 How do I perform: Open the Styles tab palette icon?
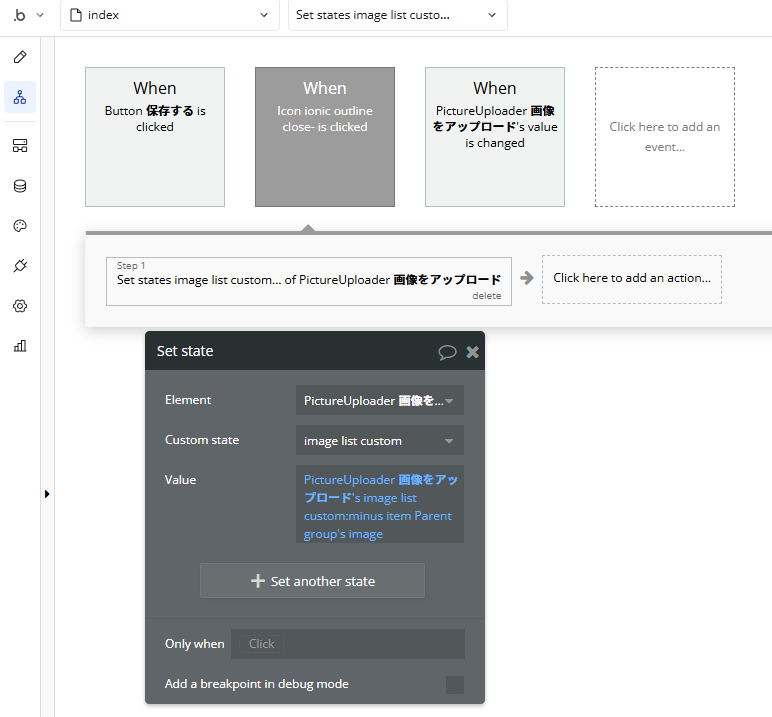point(20,226)
